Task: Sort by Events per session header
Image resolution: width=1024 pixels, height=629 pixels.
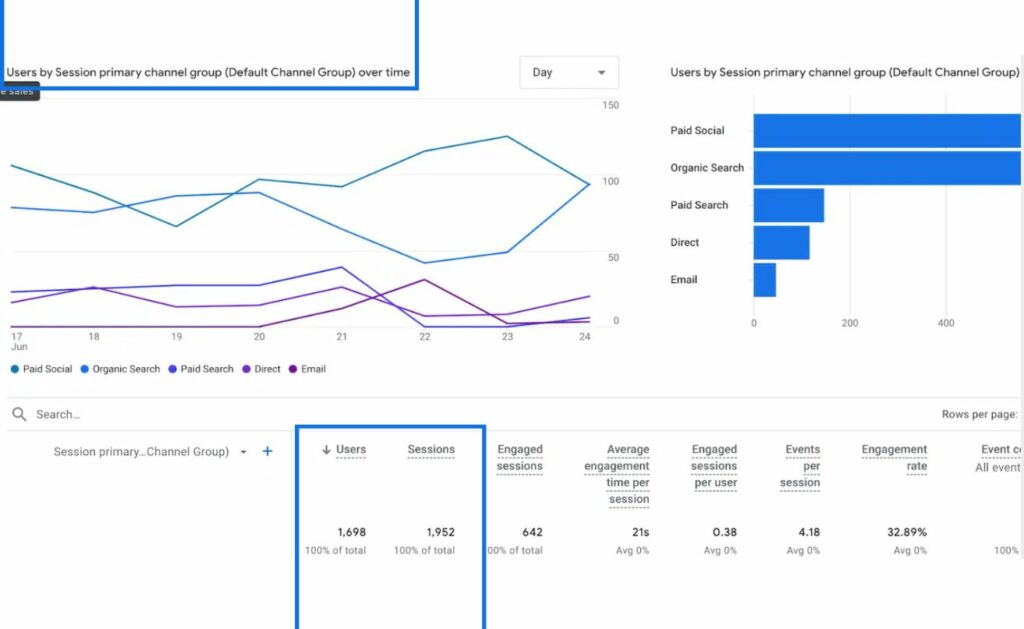Action: (x=800, y=466)
